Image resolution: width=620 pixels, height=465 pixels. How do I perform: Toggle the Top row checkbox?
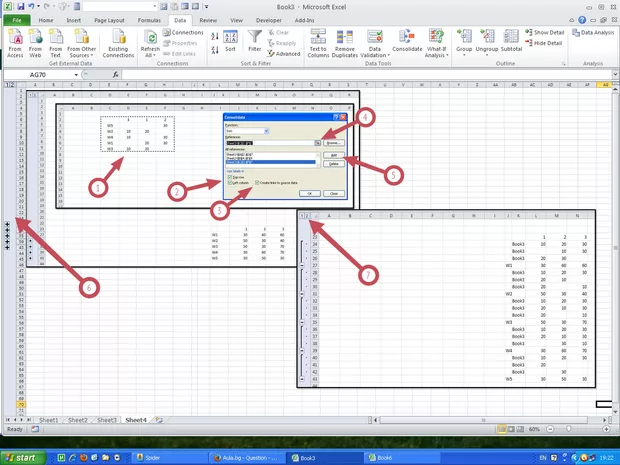point(229,176)
